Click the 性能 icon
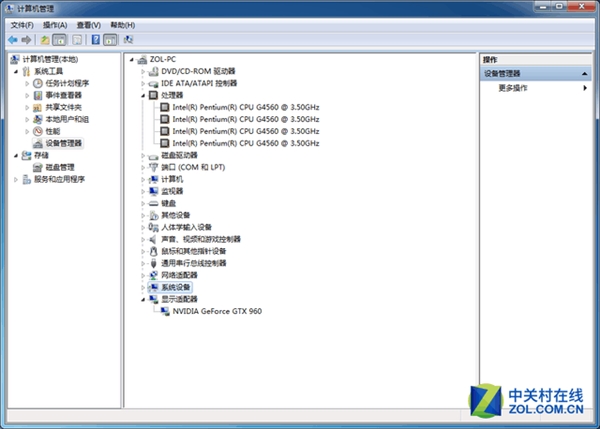 click(x=38, y=131)
